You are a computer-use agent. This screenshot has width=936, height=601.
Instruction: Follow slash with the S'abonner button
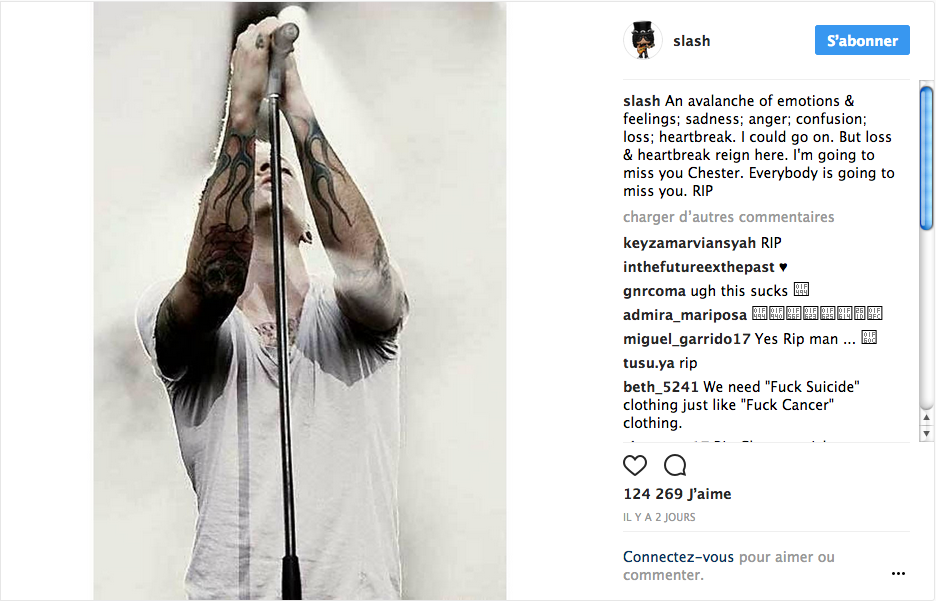[x=862, y=41]
